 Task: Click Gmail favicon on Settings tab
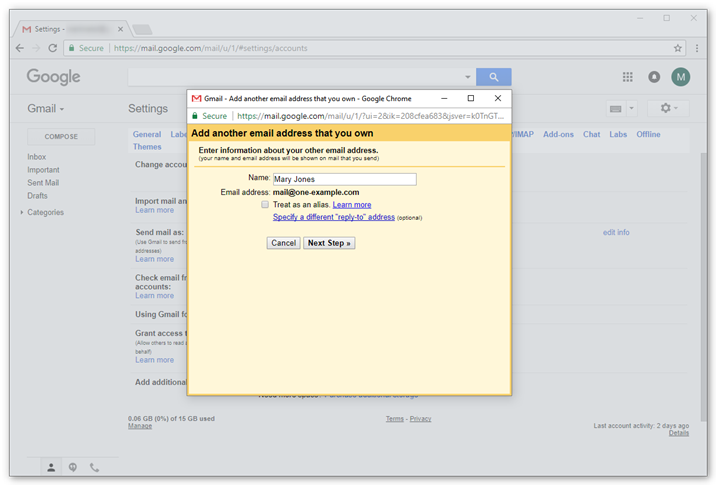tap(26, 29)
